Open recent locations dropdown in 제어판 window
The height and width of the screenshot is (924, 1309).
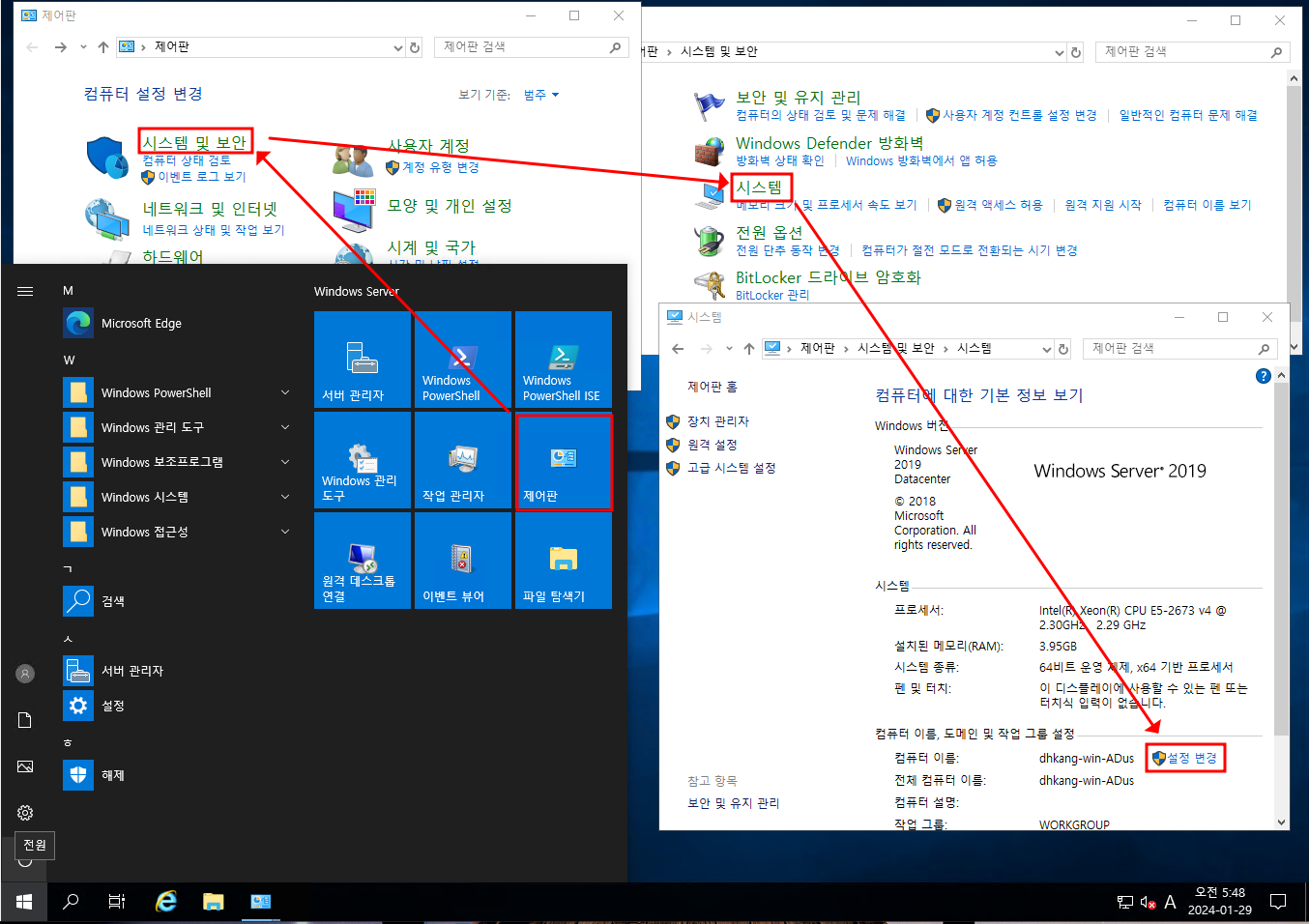tap(83, 46)
